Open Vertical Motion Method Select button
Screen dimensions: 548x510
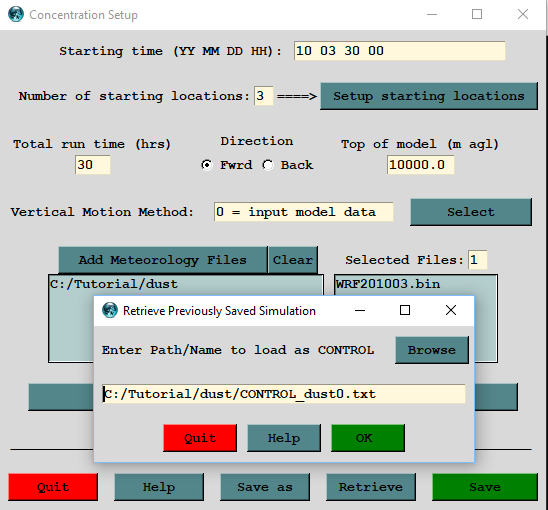tap(471, 212)
